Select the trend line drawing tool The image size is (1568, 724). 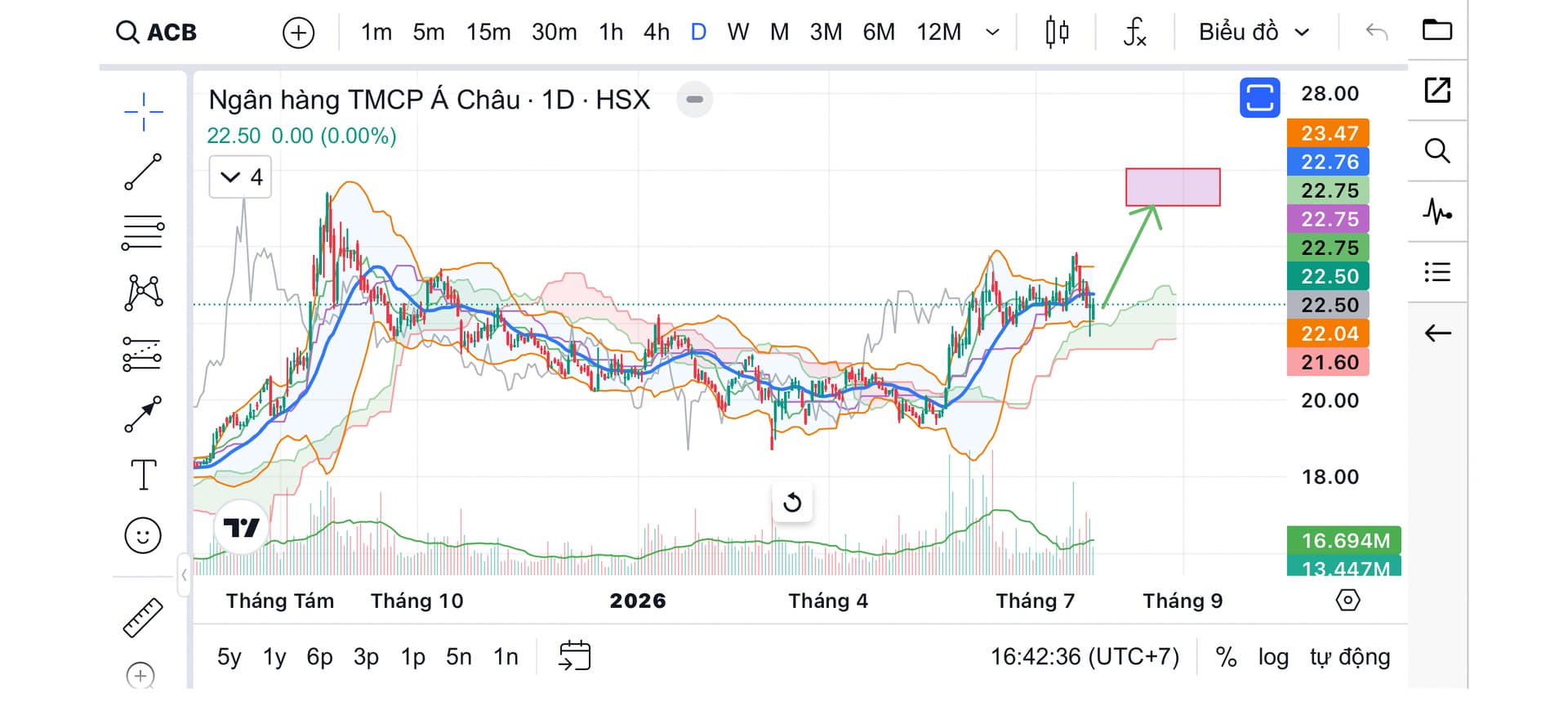tap(143, 172)
